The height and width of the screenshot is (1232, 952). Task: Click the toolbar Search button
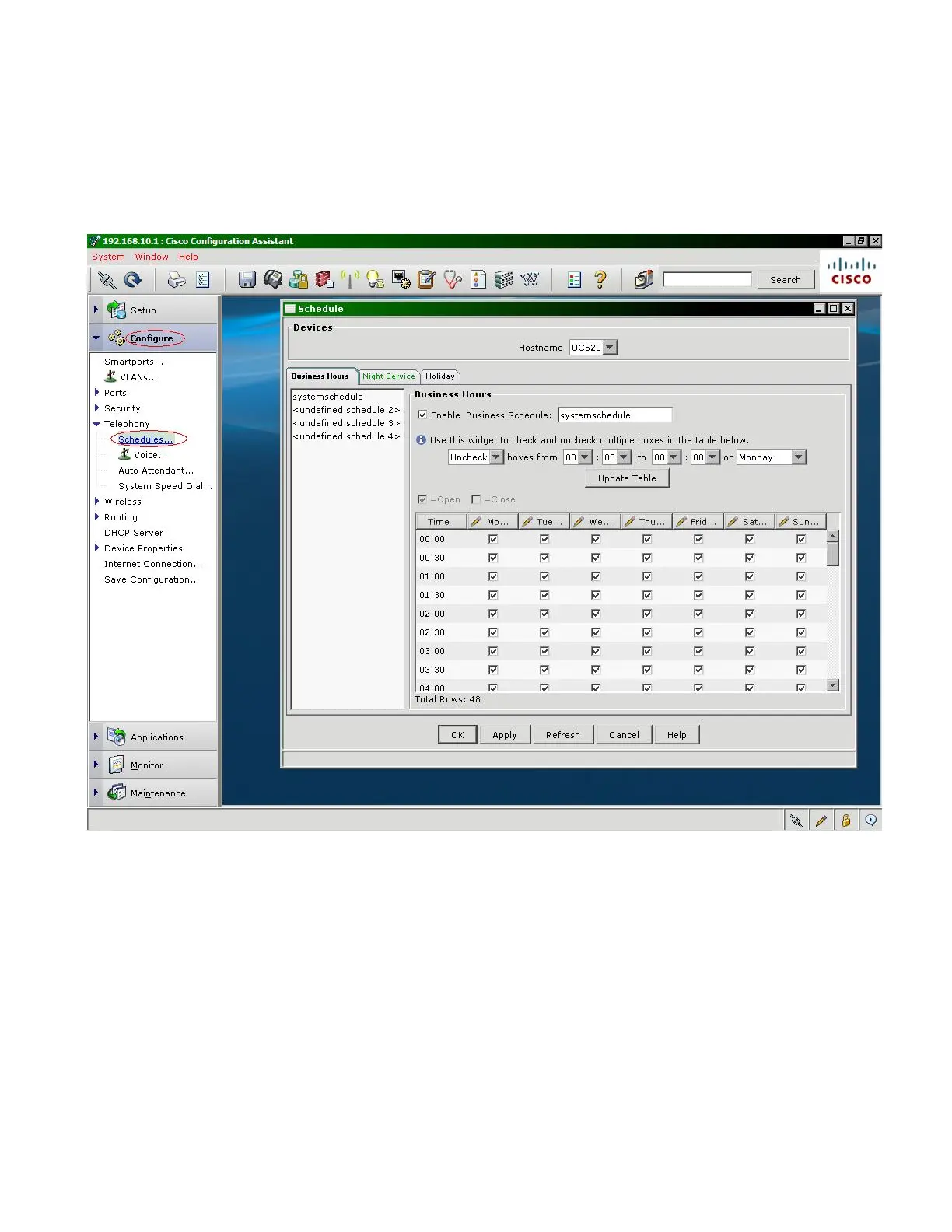pos(786,280)
